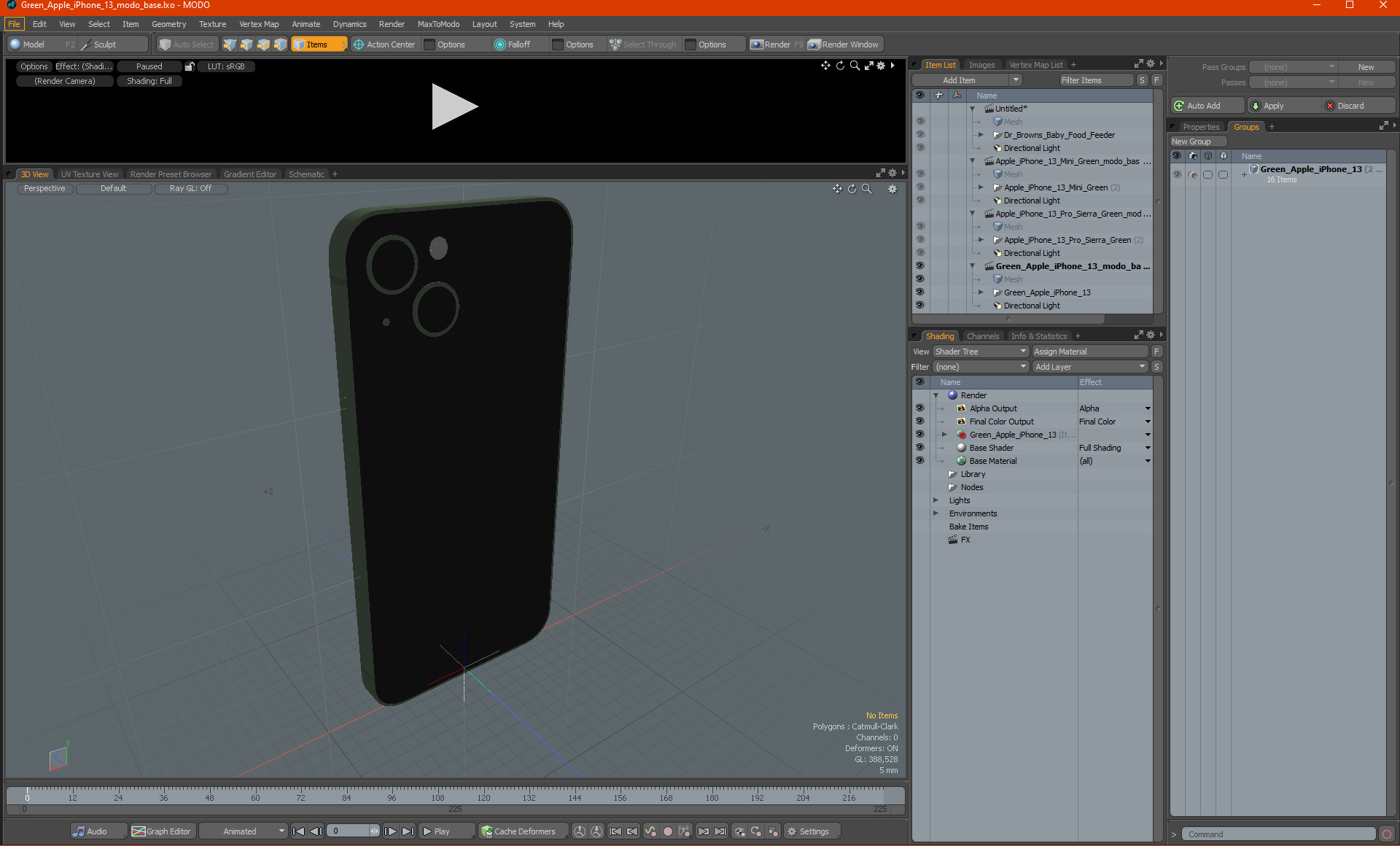Screen dimensions: 1400x846
Task: Activate Items selection mode
Action: point(319,44)
